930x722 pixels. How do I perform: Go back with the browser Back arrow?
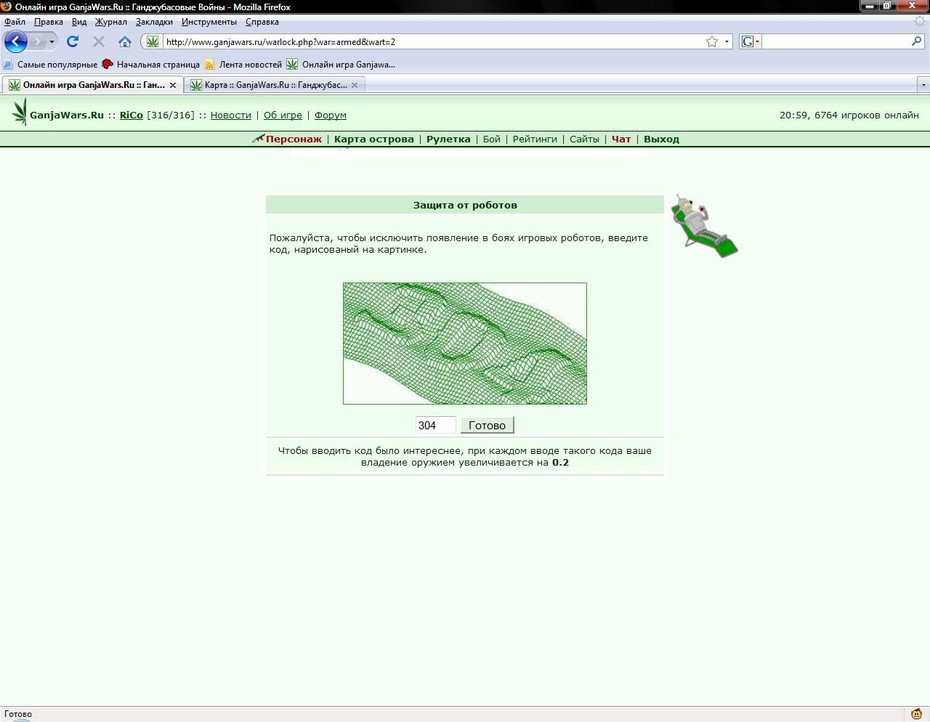click(x=16, y=42)
